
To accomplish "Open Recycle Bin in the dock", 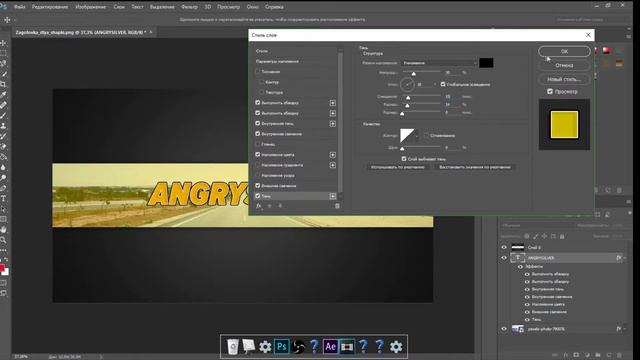I will pyautogui.click(x=233, y=347).
